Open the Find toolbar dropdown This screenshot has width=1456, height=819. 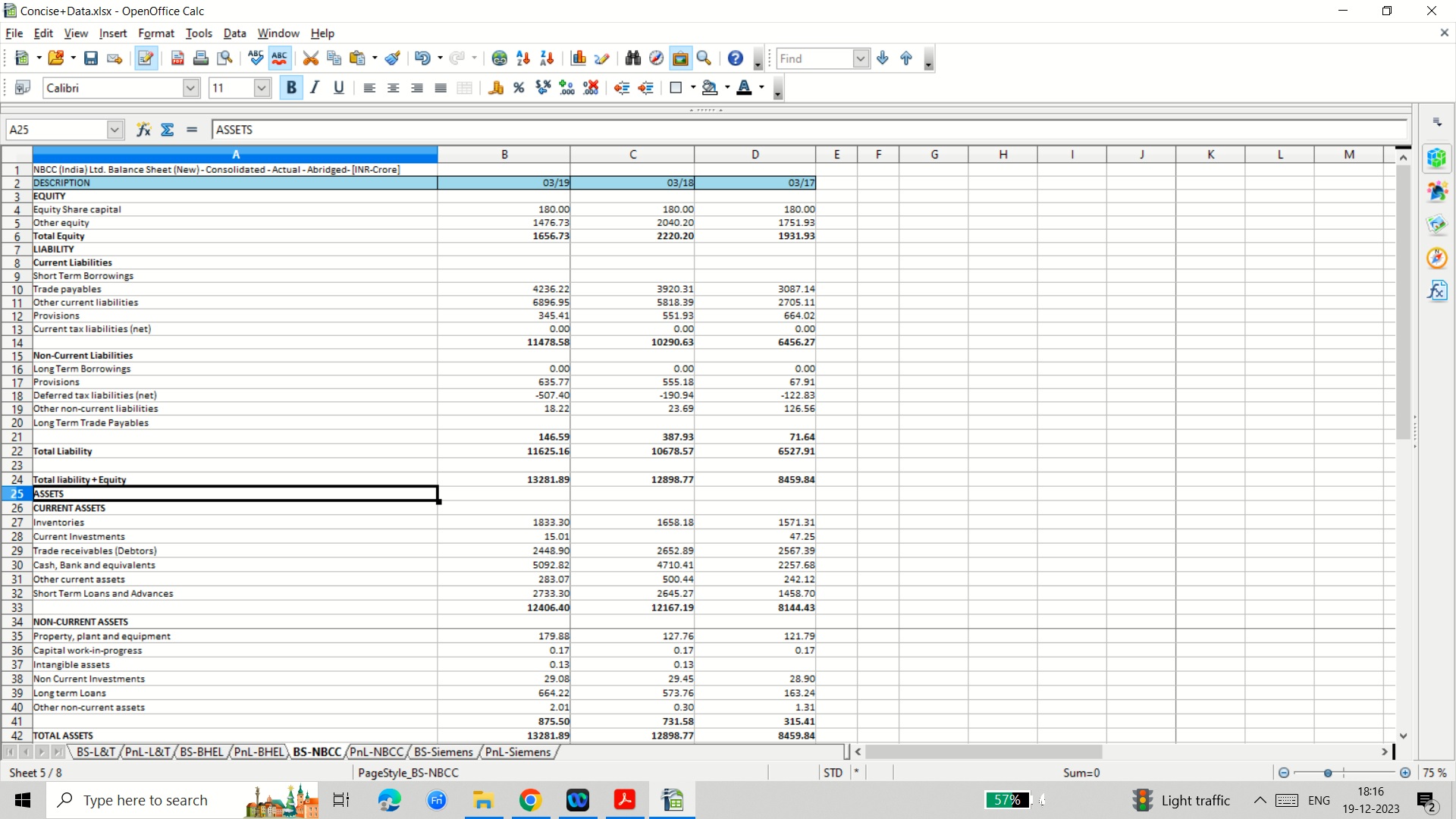[x=861, y=58]
